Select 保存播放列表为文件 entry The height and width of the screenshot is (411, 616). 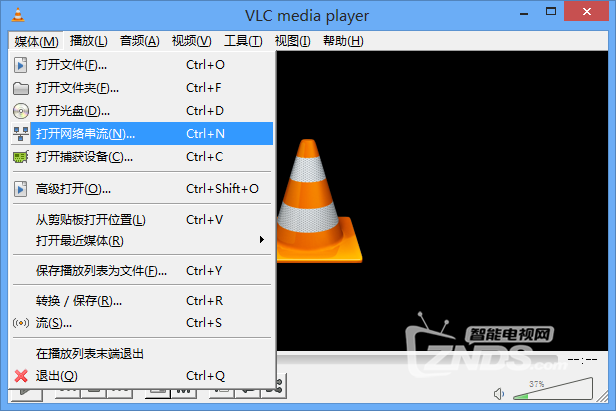(141, 271)
